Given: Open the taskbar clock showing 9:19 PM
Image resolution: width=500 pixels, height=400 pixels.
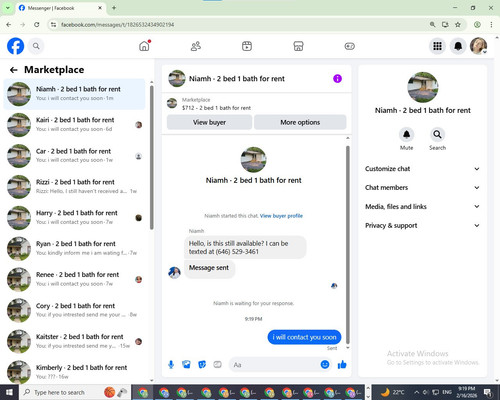Looking at the screenshot, I should click(467, 392).
